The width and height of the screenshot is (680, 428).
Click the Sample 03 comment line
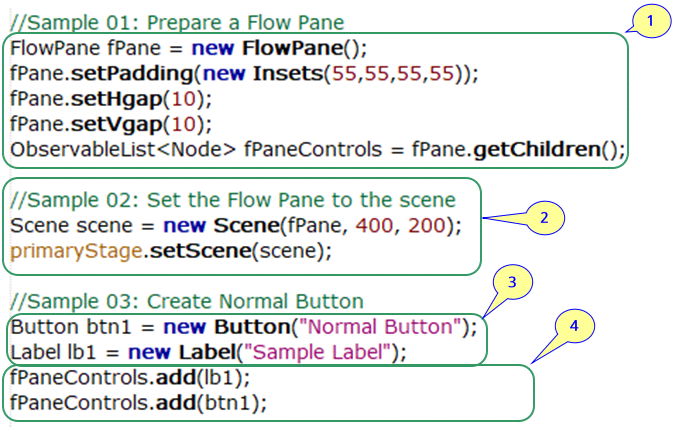point(187,301)
